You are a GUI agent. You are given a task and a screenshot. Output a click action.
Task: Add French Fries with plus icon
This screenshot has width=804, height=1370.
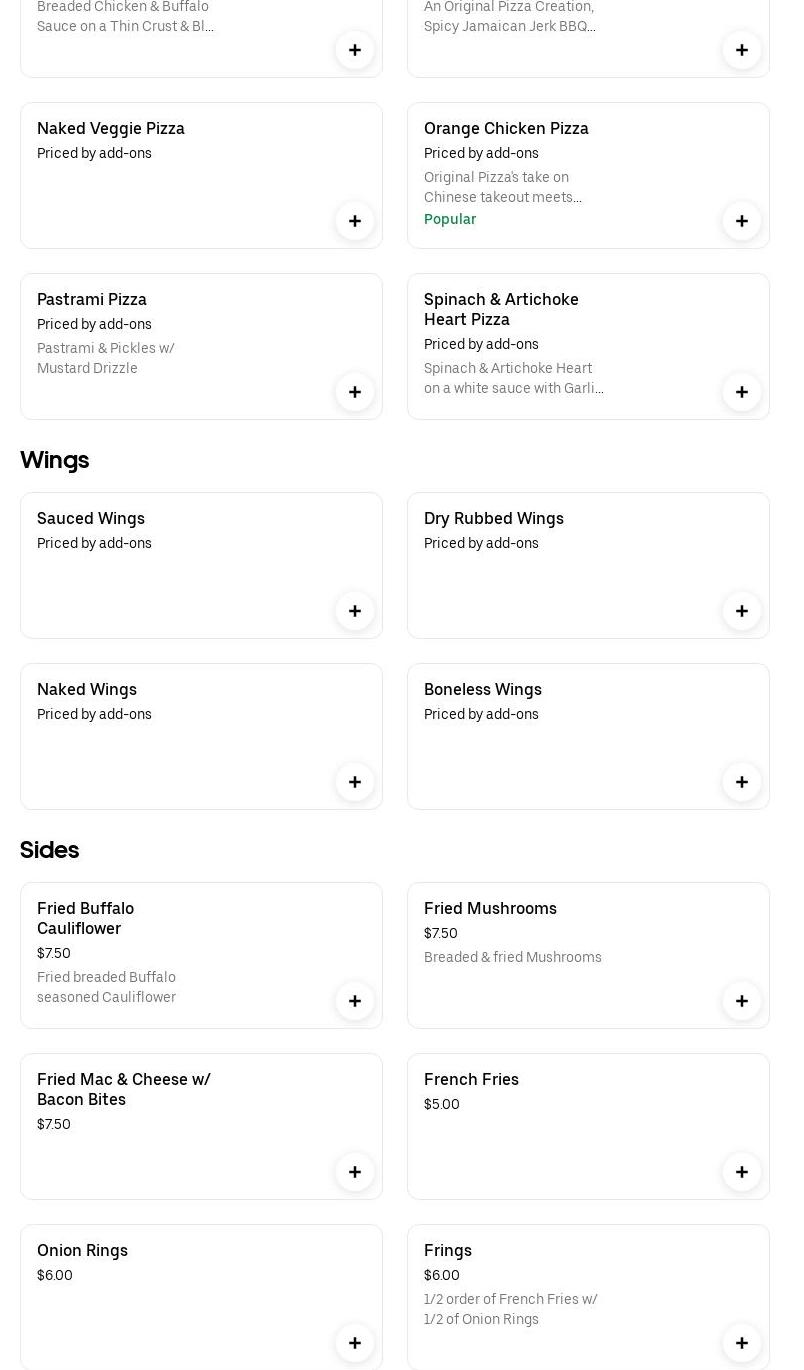tap(742, 1172)
